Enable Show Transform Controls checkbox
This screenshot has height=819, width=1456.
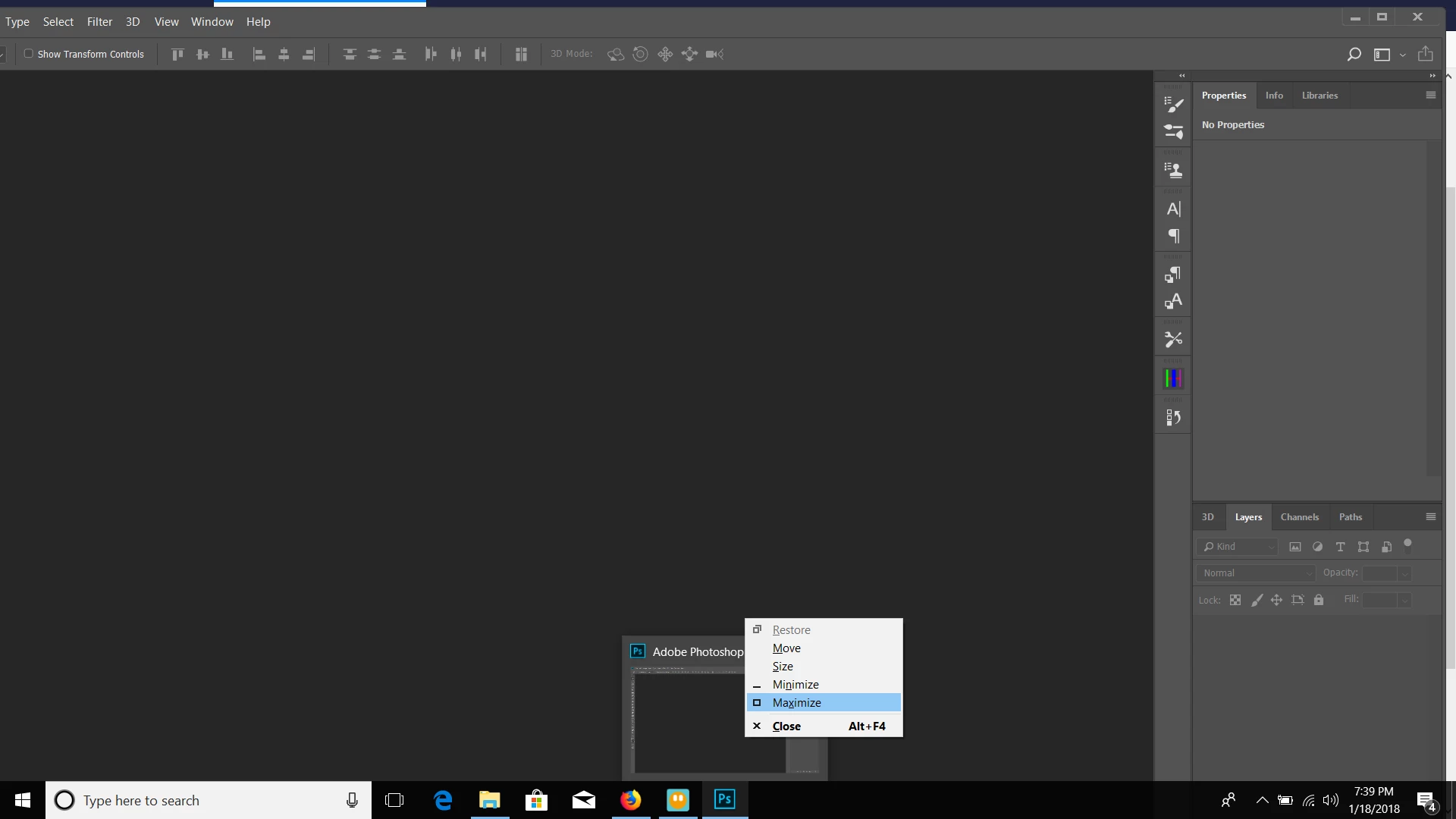click(29, 54)
